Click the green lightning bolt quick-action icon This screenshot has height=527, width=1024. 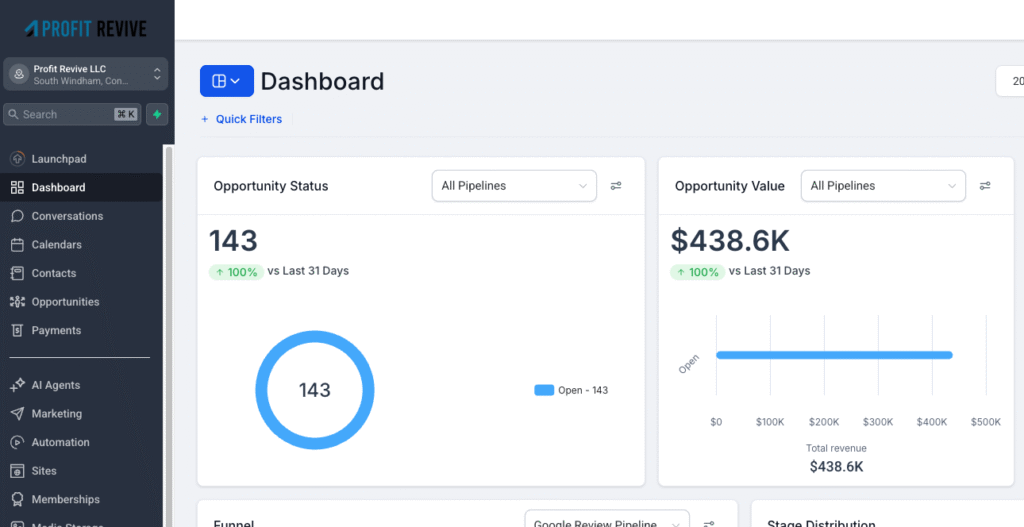tap(157, 114)
